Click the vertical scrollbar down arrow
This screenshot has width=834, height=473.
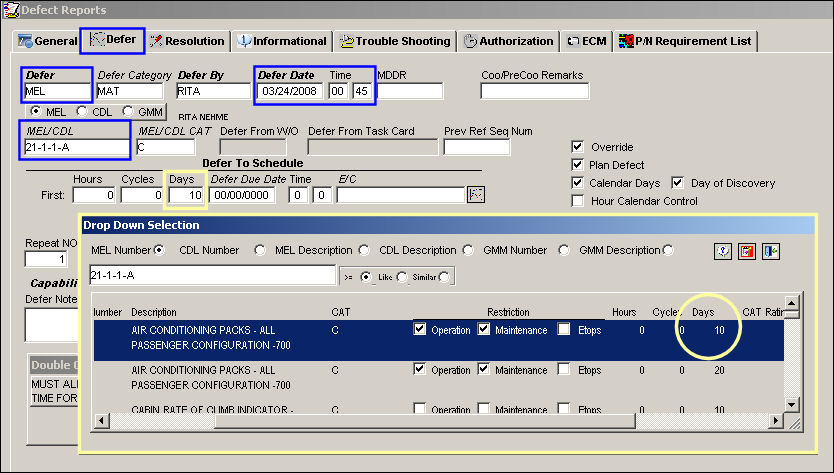[x=791, y=404]
